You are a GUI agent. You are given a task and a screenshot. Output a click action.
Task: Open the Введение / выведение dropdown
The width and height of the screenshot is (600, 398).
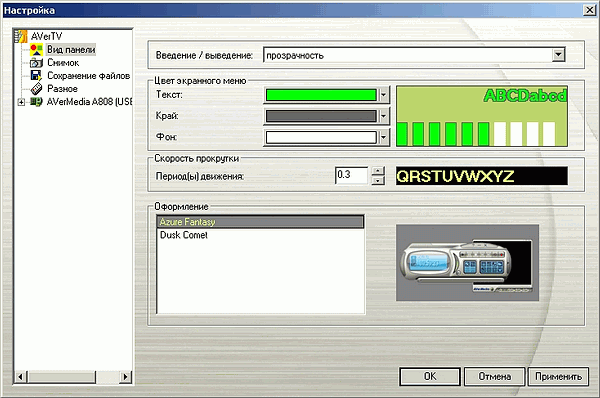558,55
